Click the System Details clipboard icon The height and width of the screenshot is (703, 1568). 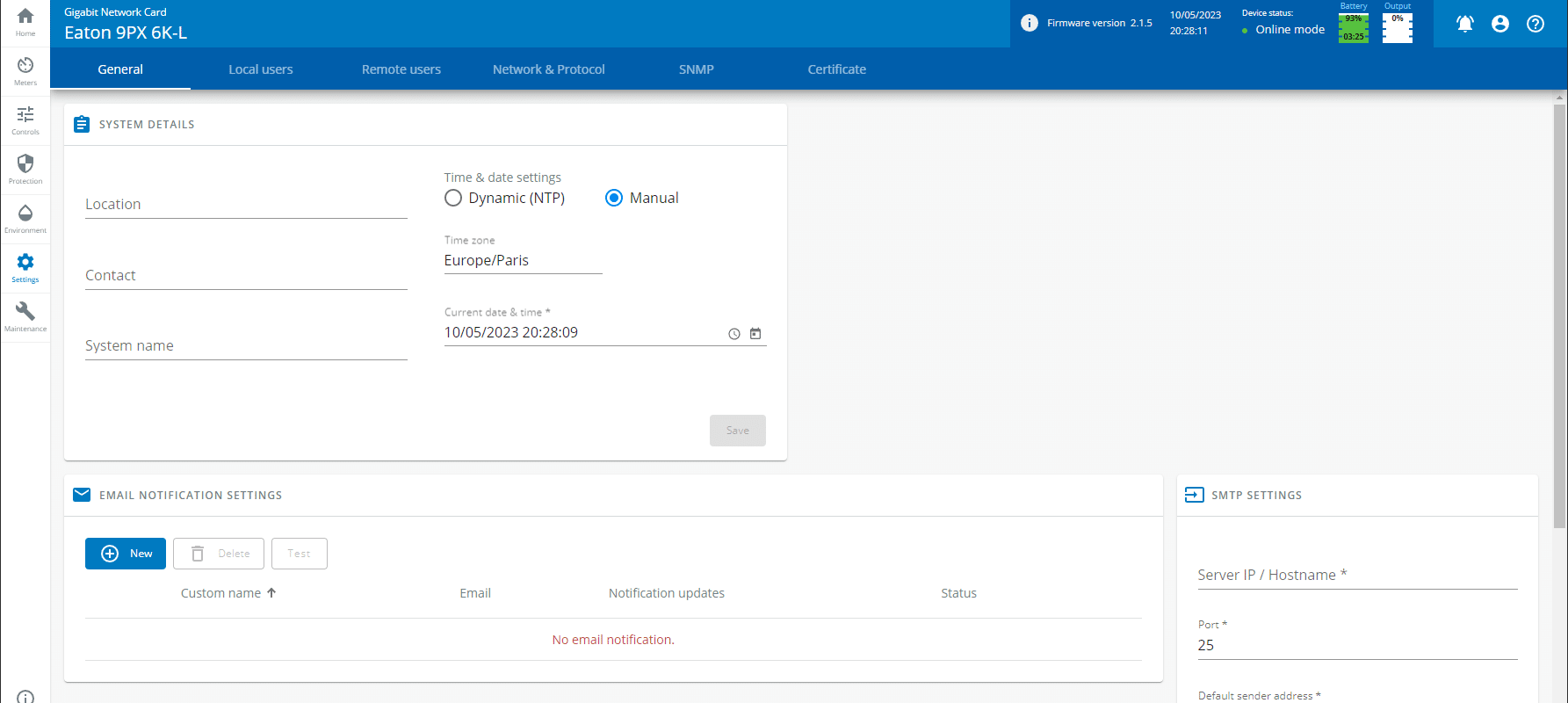click(82, 124)
